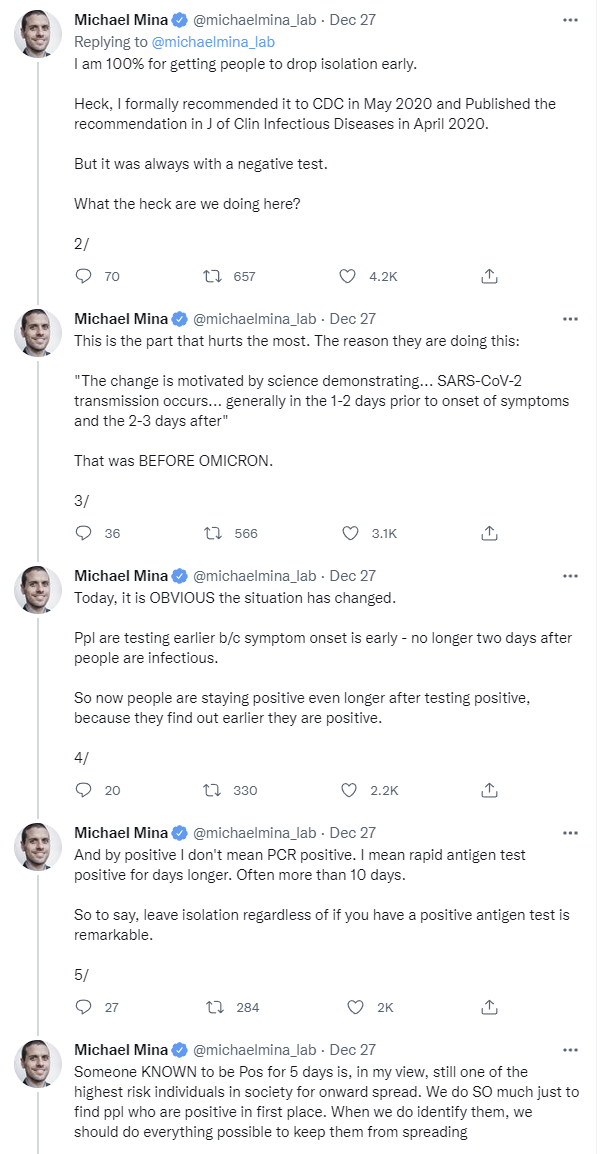Like the tweet with 4.2K likes
The height and width of the screenshot is (1154, 607).
coord(348,276)
